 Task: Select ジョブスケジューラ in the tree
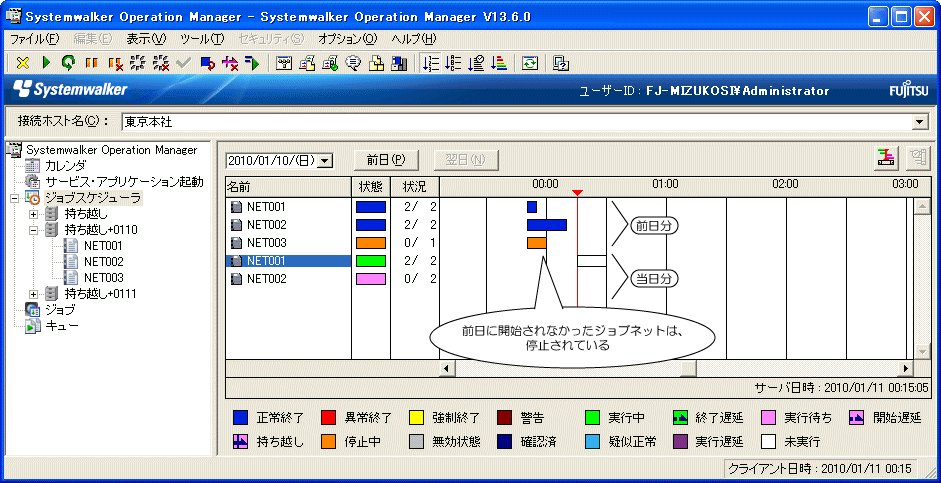coord(94,197)
